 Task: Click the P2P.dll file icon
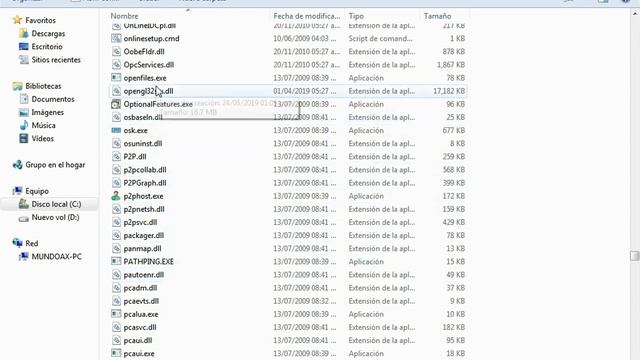(116, 156)
